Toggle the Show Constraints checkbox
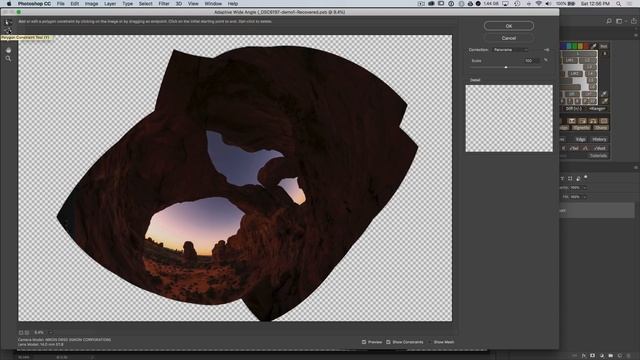This screenshot has width=640, height=360. coord(388,342)
